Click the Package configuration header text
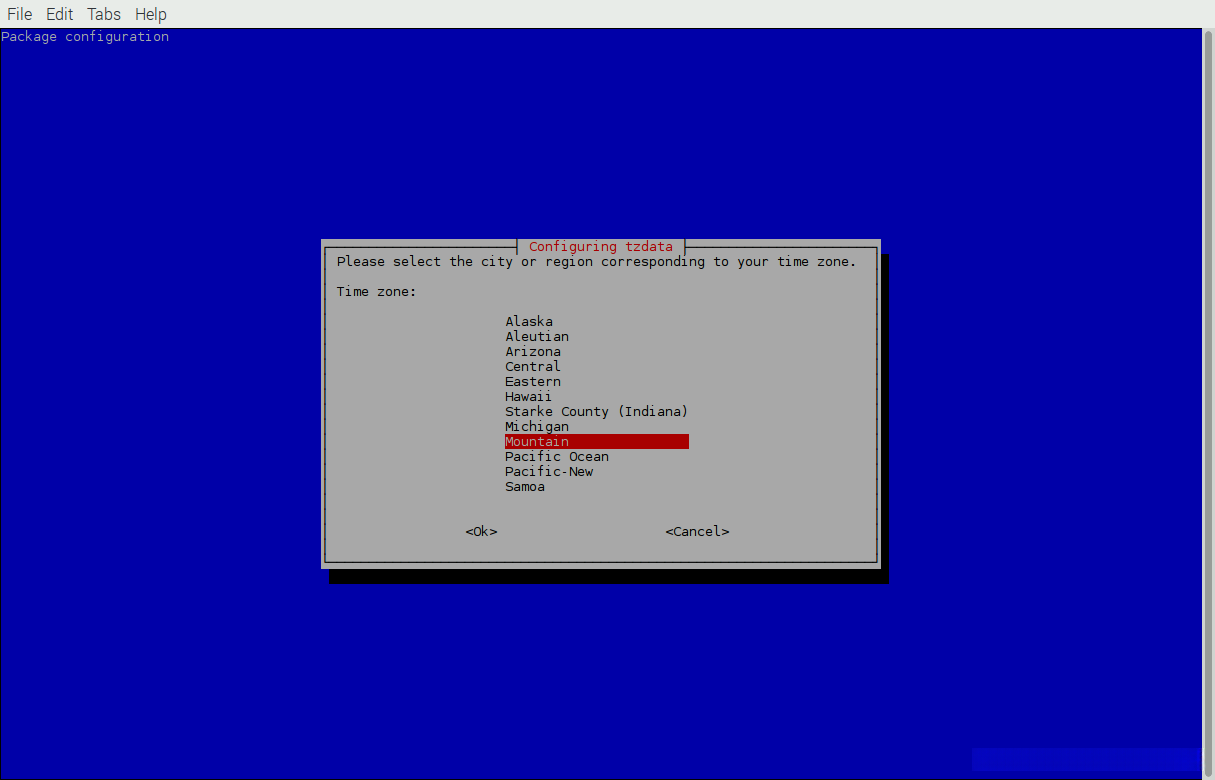1215x780 pixels. coord(85,37)
